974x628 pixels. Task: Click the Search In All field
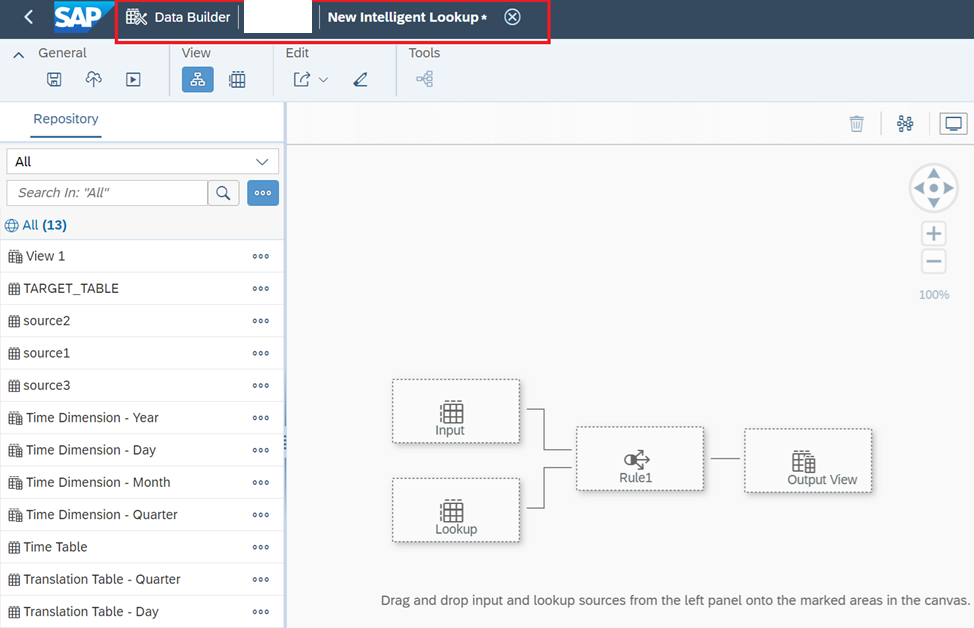(x=107, y=193)
